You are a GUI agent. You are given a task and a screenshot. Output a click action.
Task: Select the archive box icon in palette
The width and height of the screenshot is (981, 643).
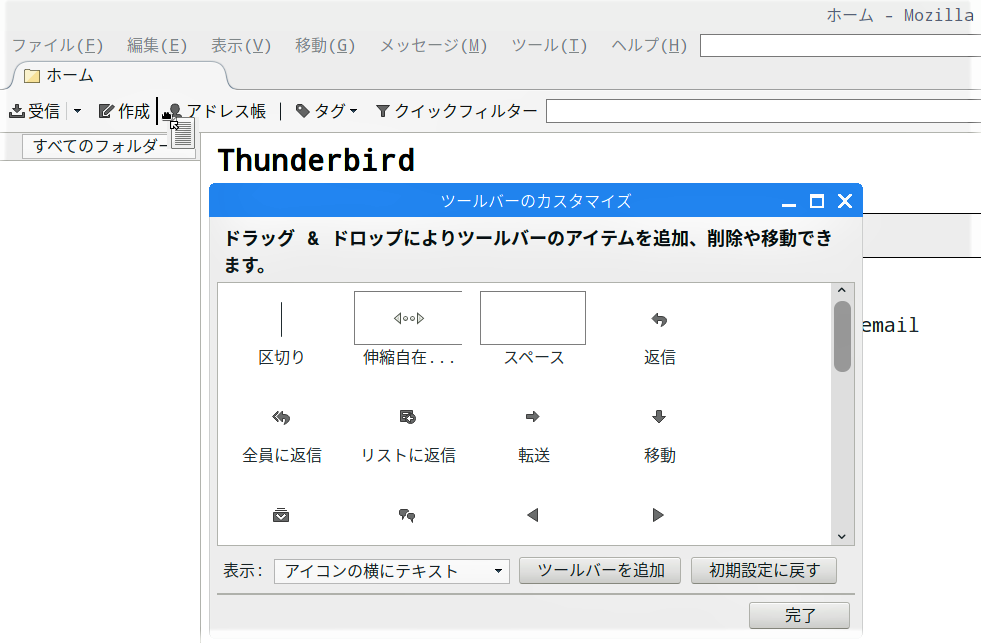[x=281, y=515]
